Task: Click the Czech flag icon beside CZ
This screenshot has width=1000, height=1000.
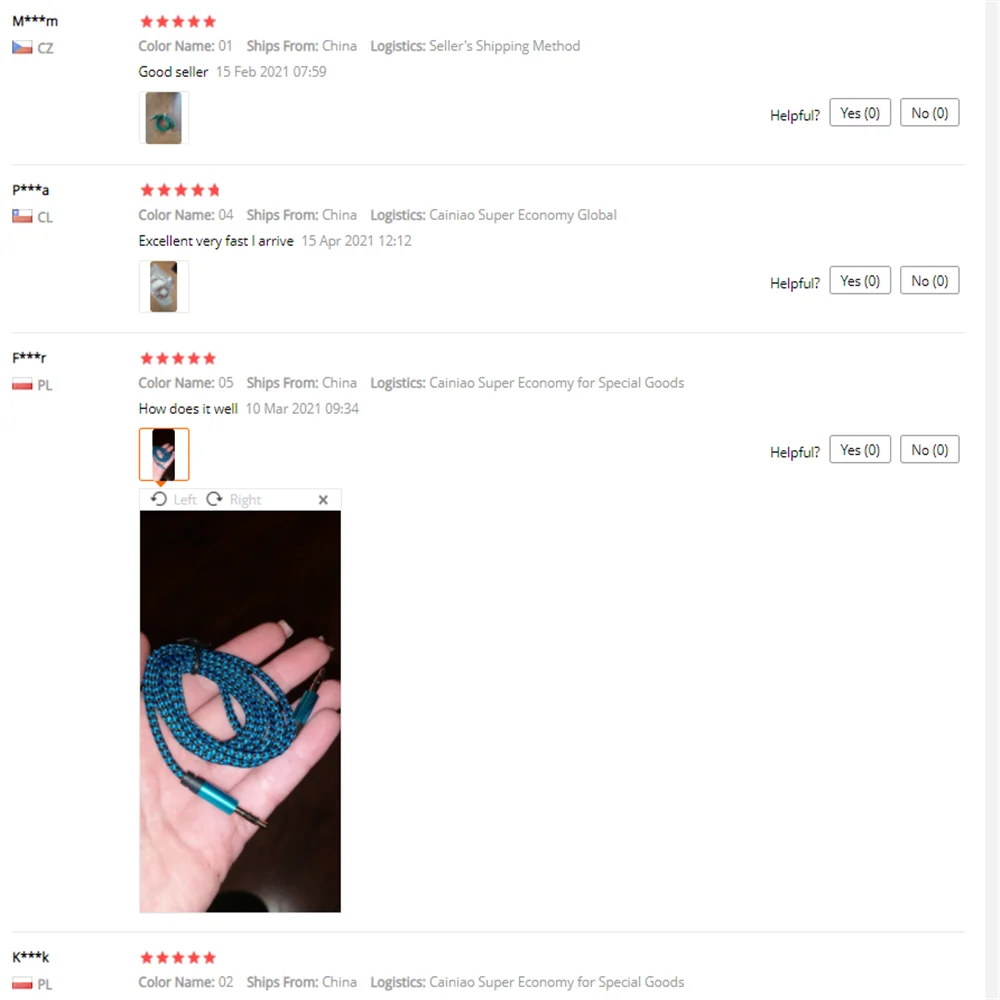Action: click(x=22, y=48)
